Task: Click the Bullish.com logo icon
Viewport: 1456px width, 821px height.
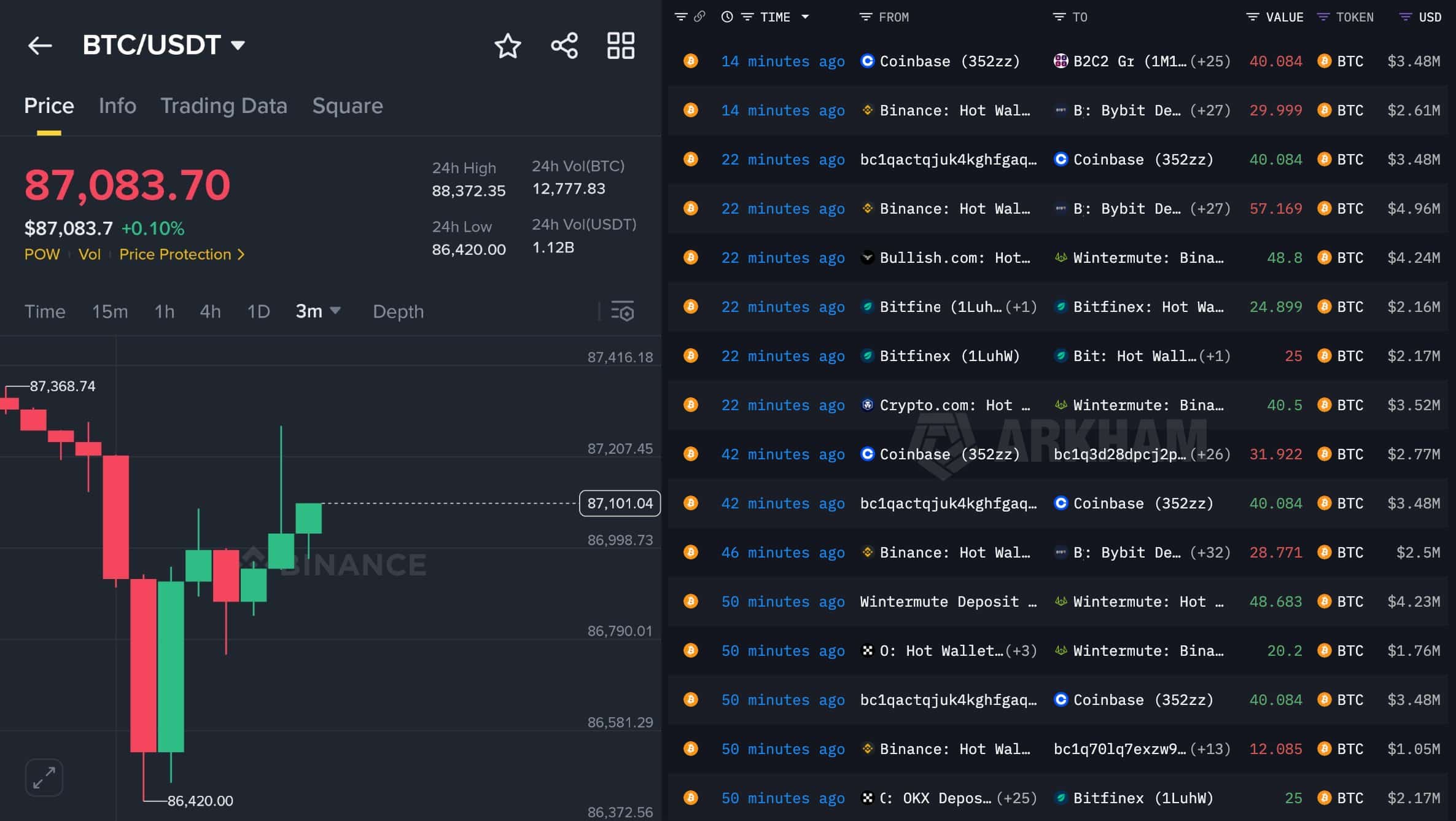Action: [x=867, y=257]
